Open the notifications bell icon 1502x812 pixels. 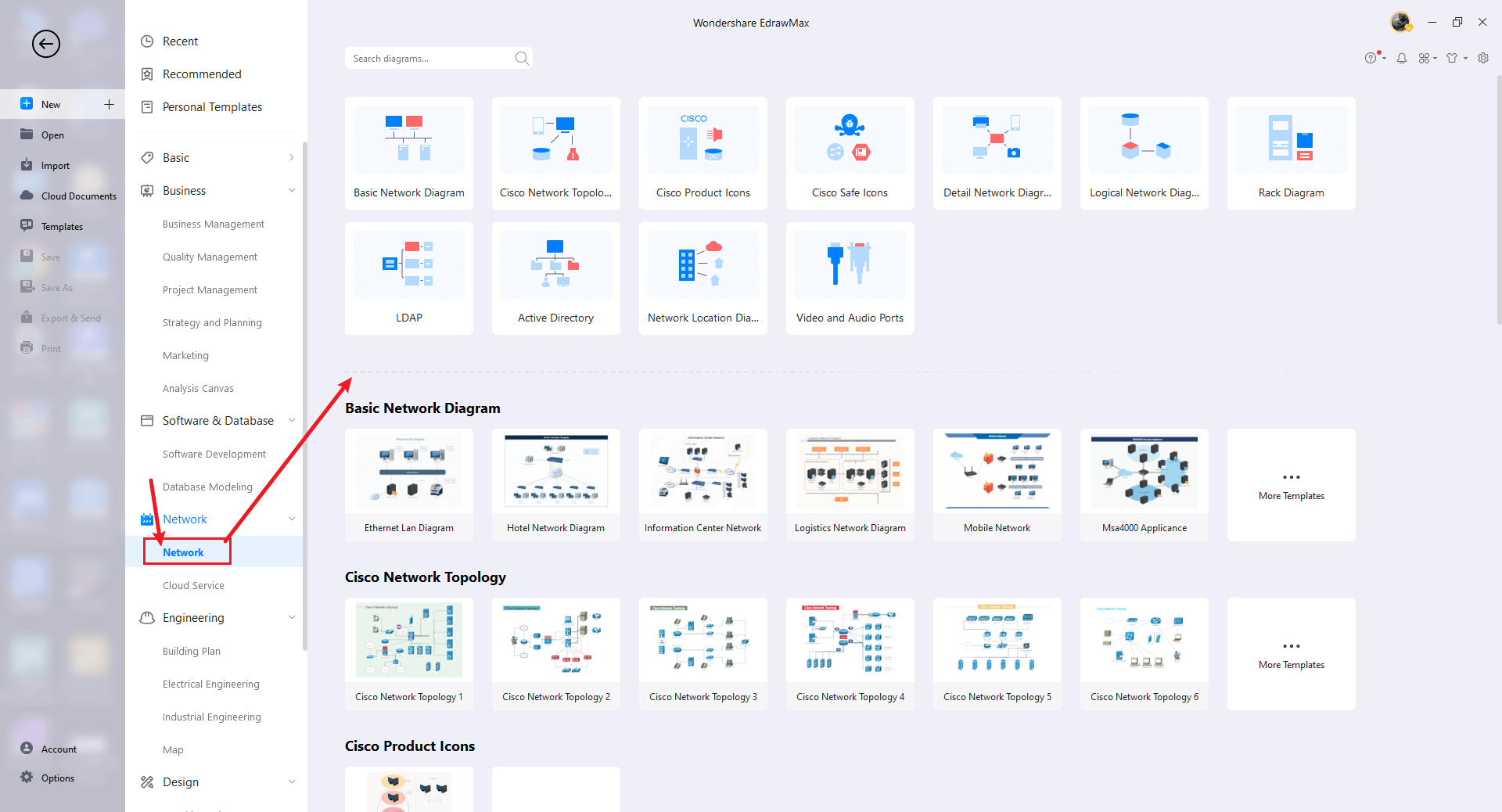[x=1402, y=58]
